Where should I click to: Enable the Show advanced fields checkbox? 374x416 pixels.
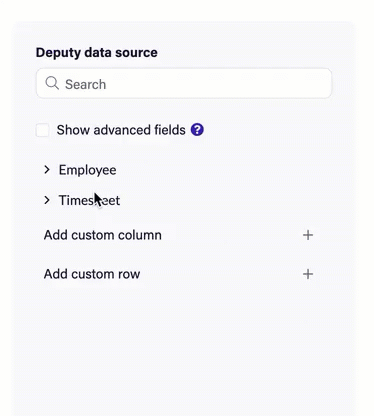pos(43,130)
